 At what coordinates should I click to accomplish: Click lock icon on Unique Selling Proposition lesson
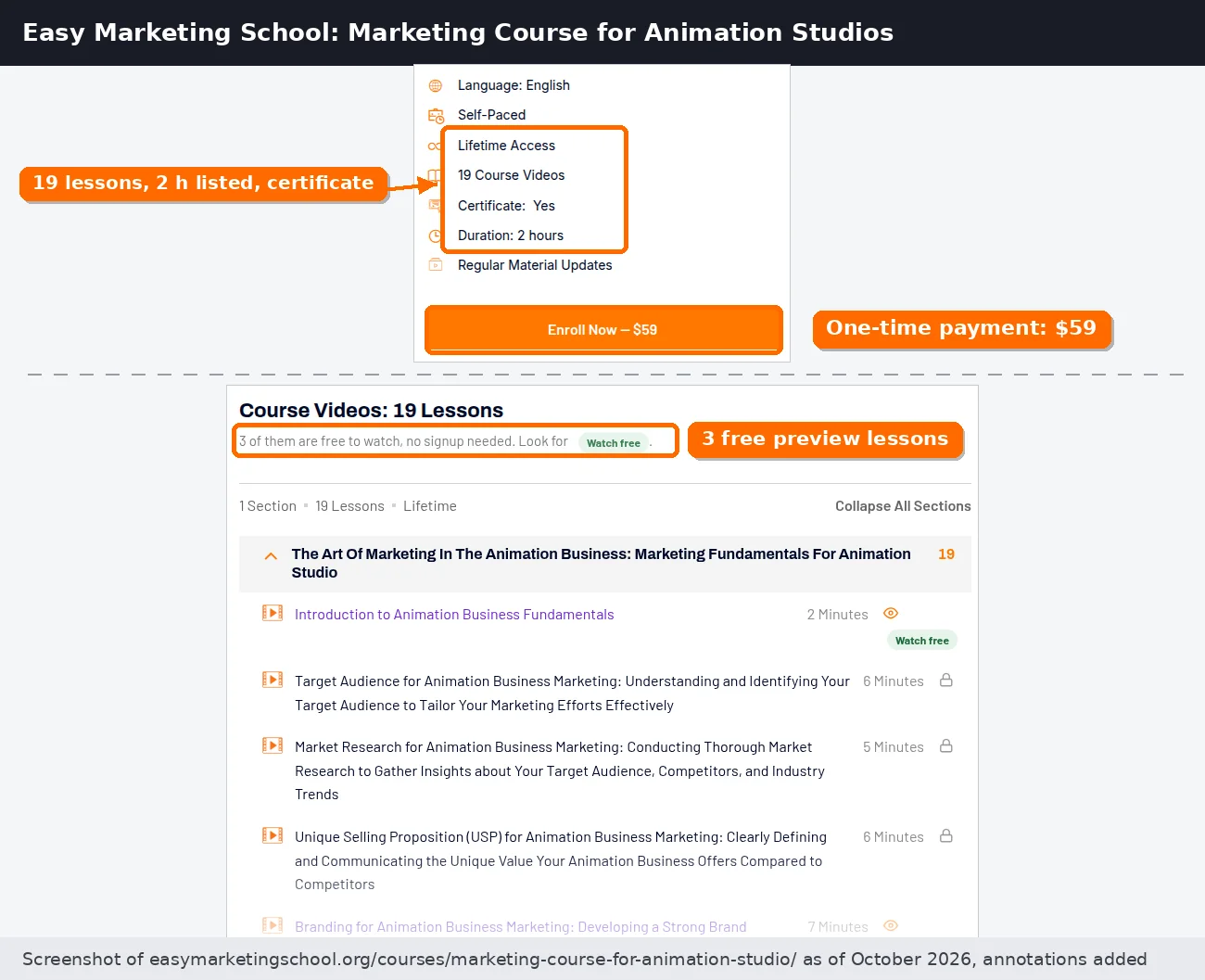coord(946,835)
